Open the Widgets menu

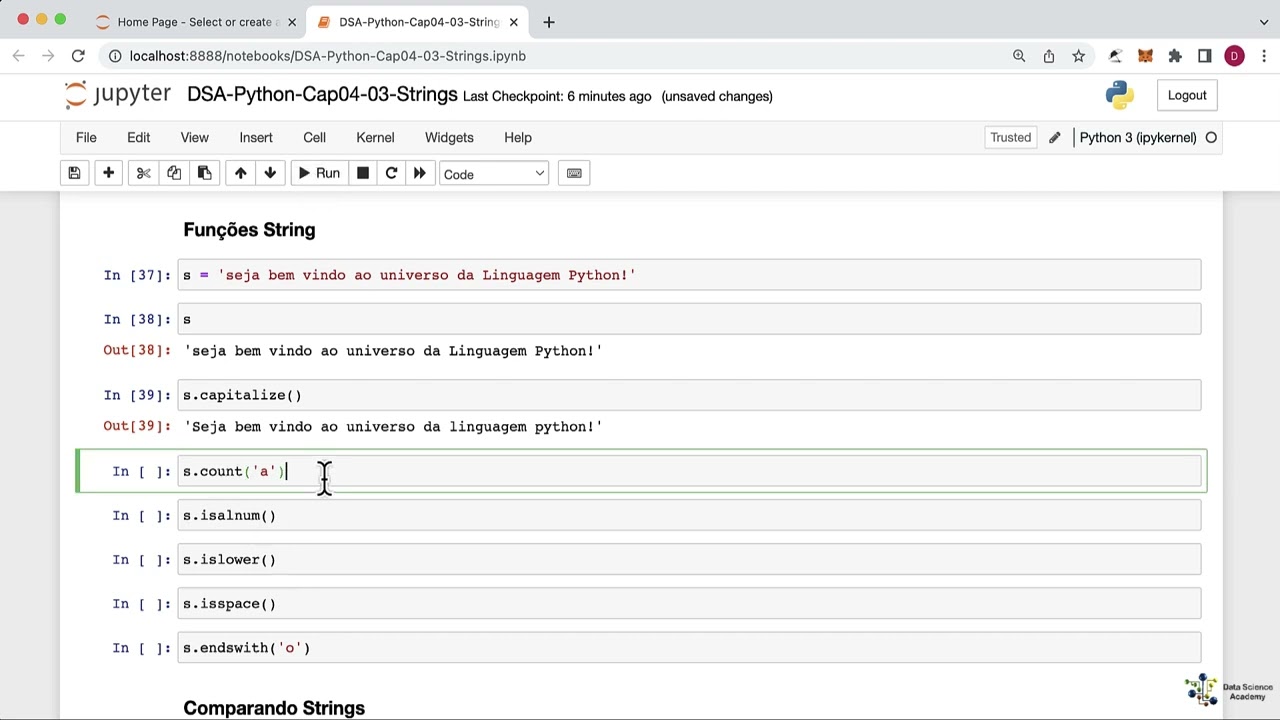pos(449,137)
